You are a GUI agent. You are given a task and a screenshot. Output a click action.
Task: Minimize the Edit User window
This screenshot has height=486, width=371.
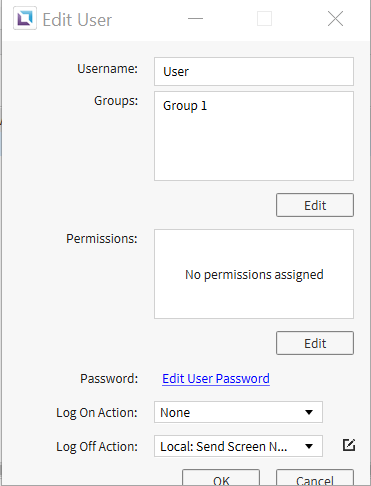pos(195,18)
